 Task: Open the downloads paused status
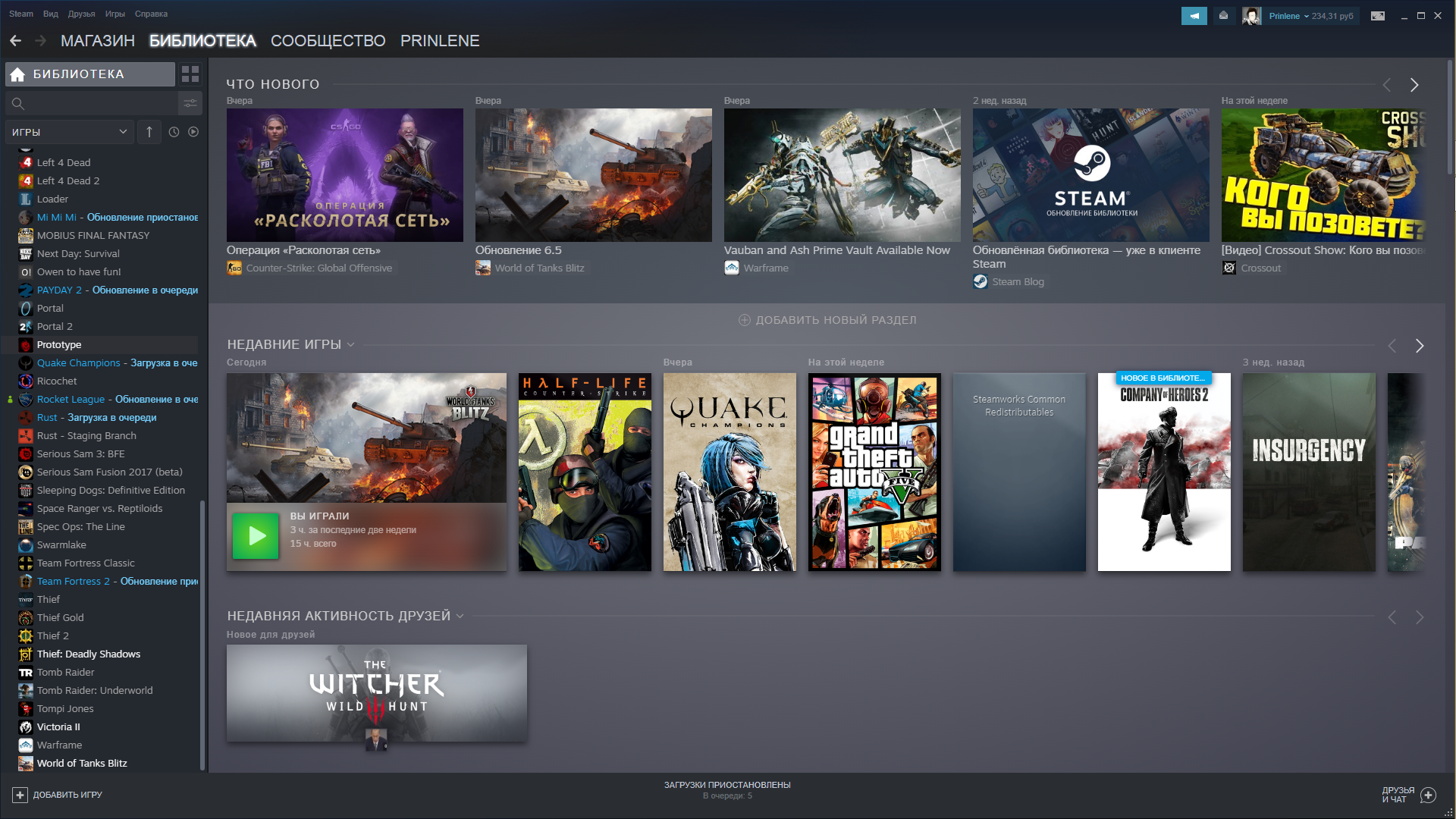point(727,789)
